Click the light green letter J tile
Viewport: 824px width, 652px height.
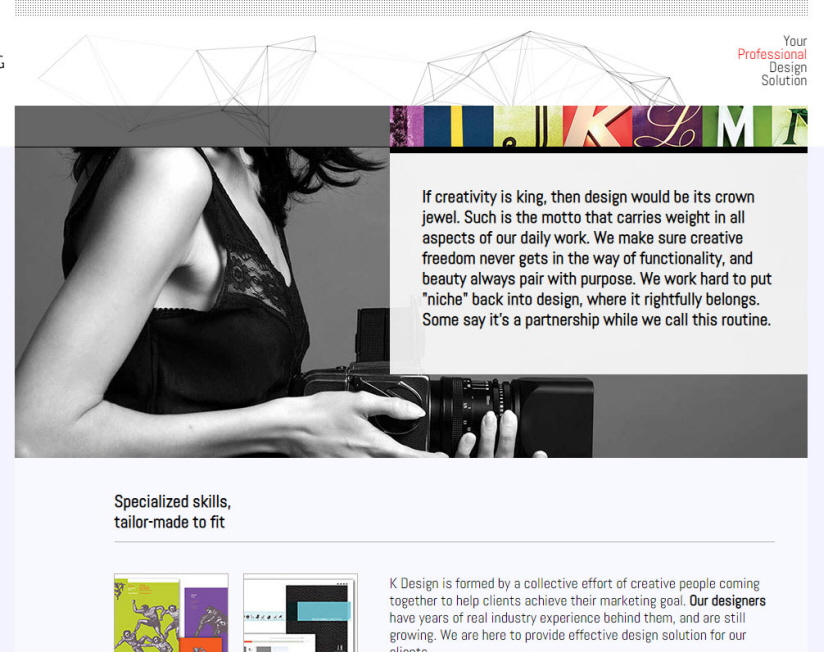(528, 127)
